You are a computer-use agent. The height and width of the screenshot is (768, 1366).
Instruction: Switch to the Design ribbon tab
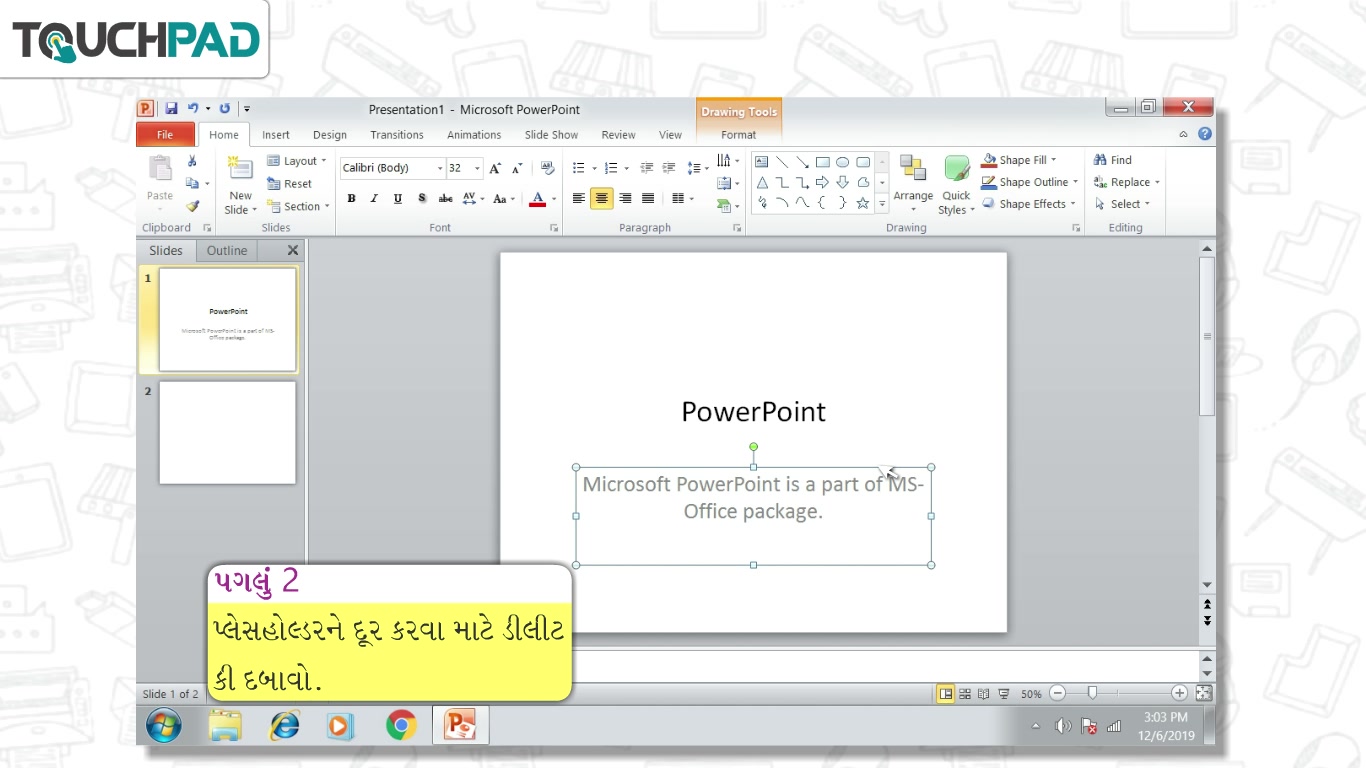pyautogui.click(x=329, y=135)
